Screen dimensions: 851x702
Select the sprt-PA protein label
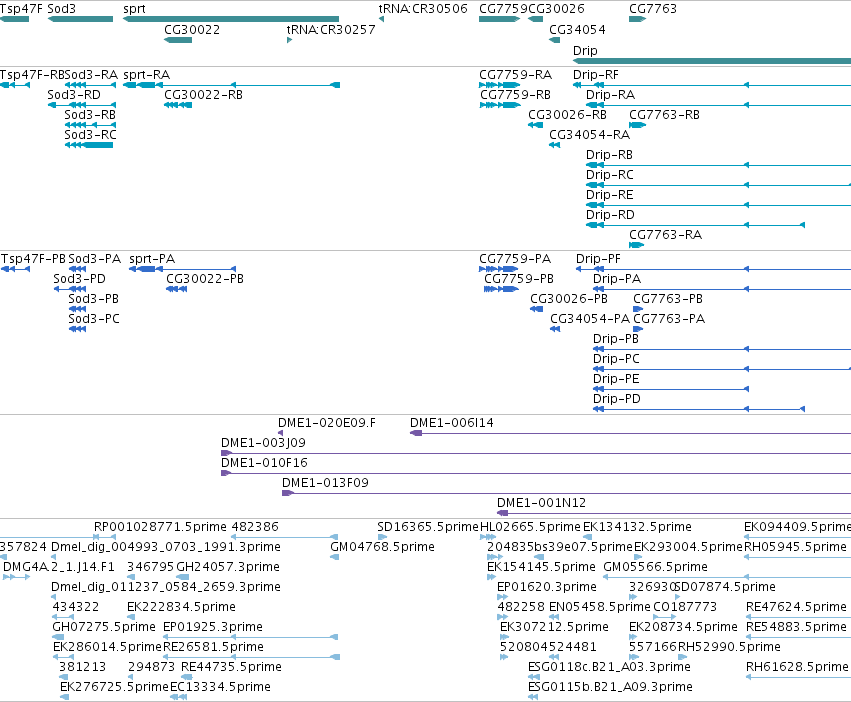click(x=152, y=259)
